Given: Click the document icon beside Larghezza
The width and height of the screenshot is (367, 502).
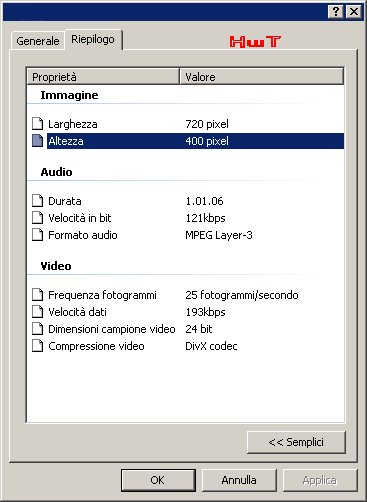Looking at the screenshot, I should coord(38,124).
